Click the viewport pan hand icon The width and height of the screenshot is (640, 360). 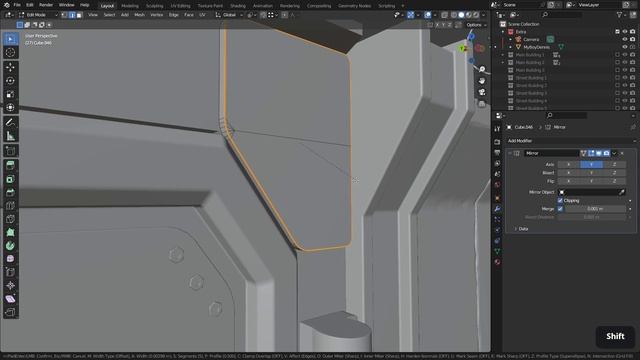pos(482,80)
